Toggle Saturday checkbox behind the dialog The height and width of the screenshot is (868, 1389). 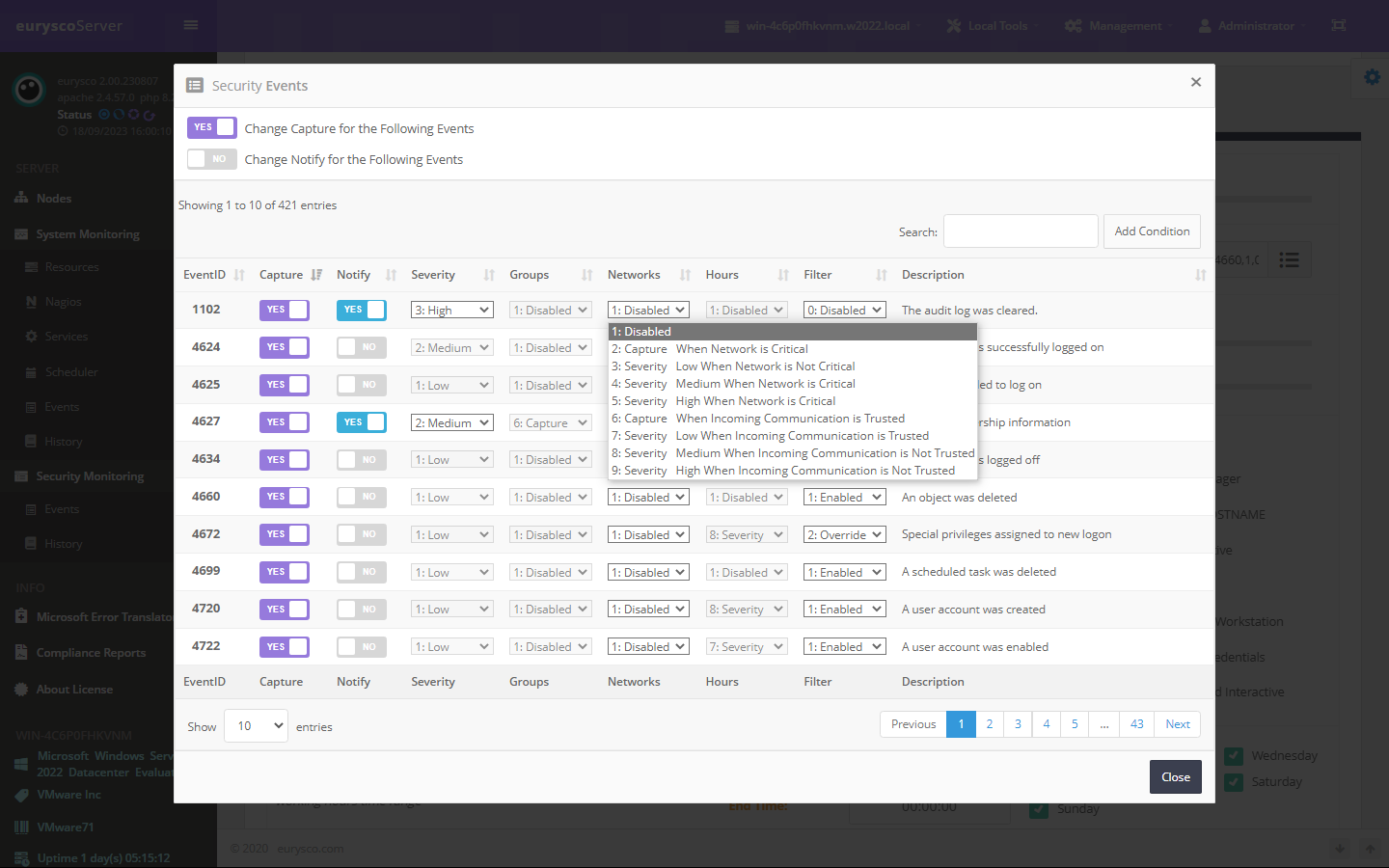(x=1233, y=782)
